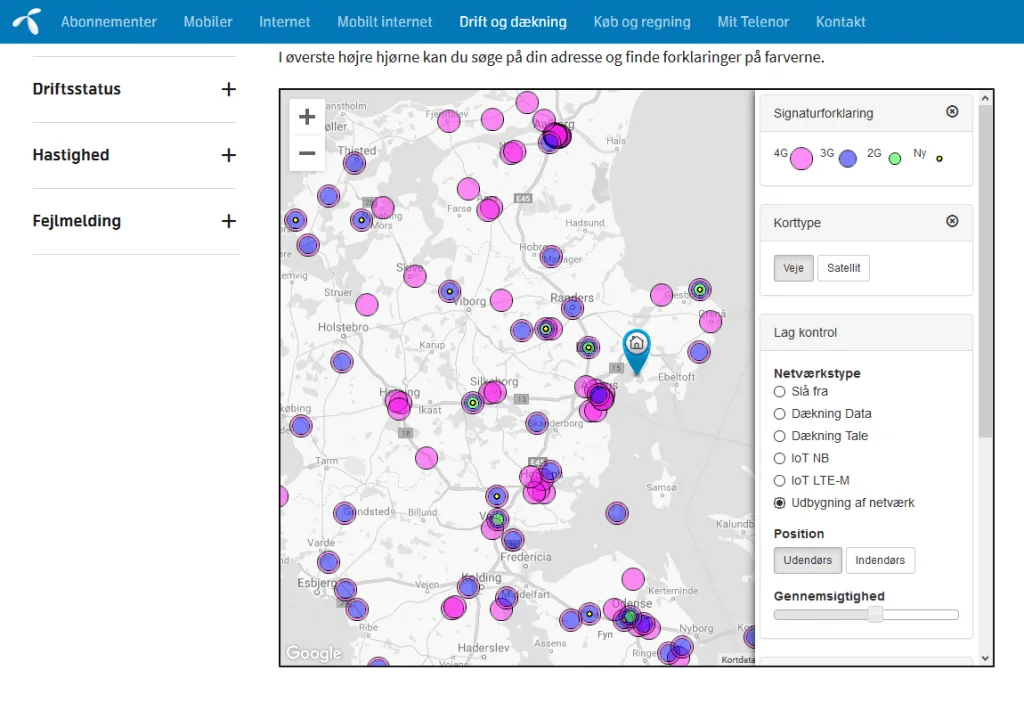The height and width of the screenshot is (711, 1024).
Task: Select the IoT NB radio option
Action: 779,458
